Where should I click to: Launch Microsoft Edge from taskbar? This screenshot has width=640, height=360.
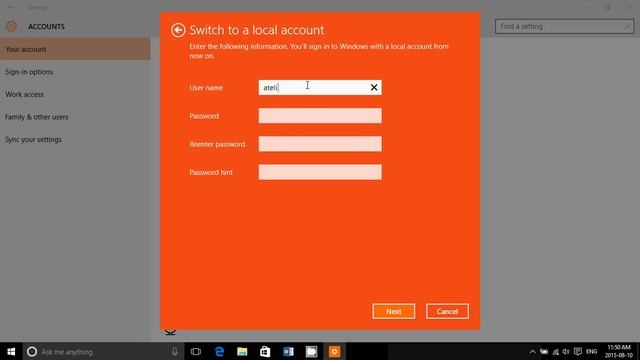point(219,351)
